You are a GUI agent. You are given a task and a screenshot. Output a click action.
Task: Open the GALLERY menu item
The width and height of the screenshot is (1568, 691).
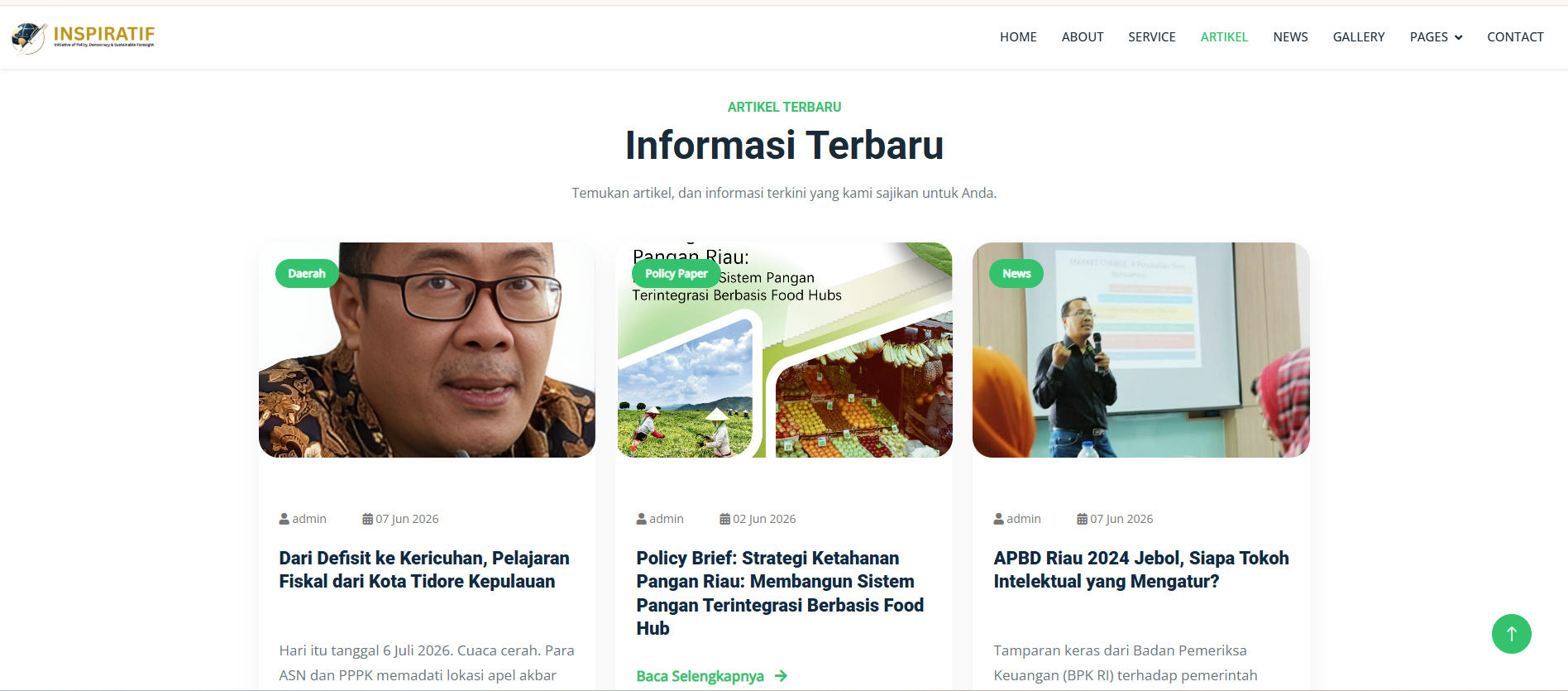pos(1359,37)
